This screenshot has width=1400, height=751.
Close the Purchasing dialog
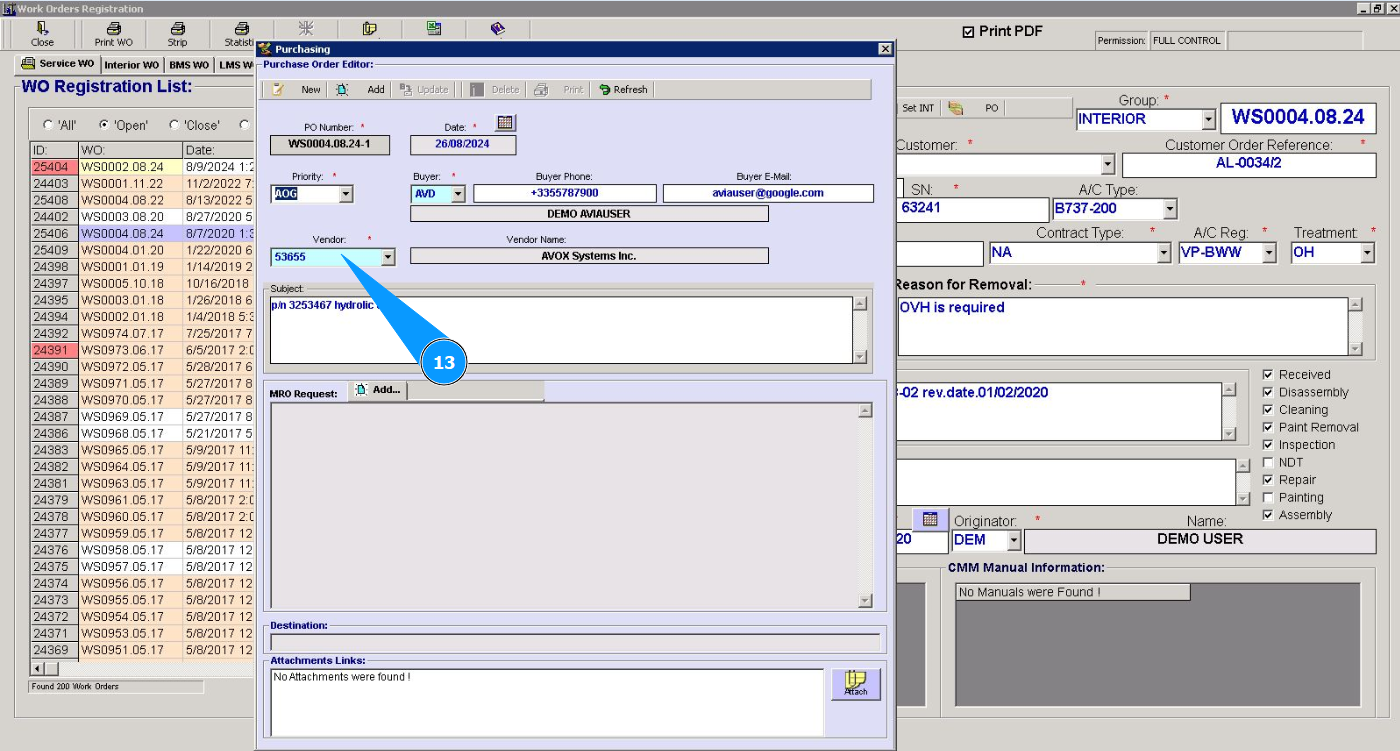885,48
